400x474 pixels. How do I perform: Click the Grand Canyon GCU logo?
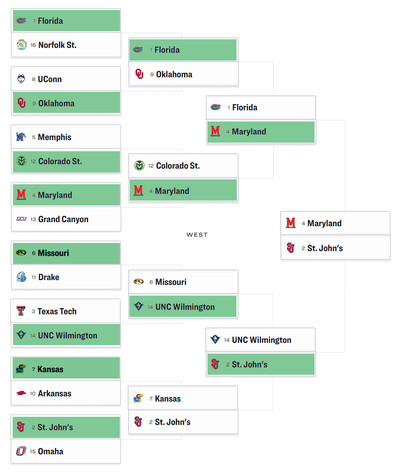[21, 219]
